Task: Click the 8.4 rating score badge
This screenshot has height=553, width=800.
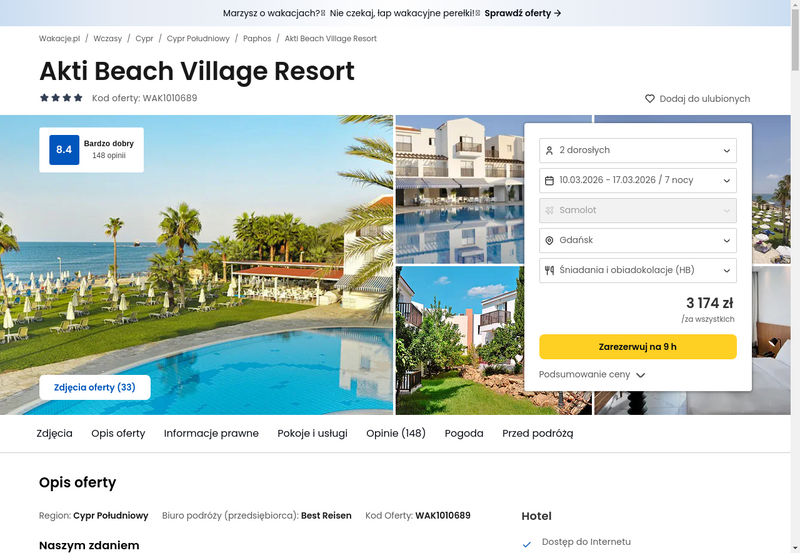Action: [64, 150]
